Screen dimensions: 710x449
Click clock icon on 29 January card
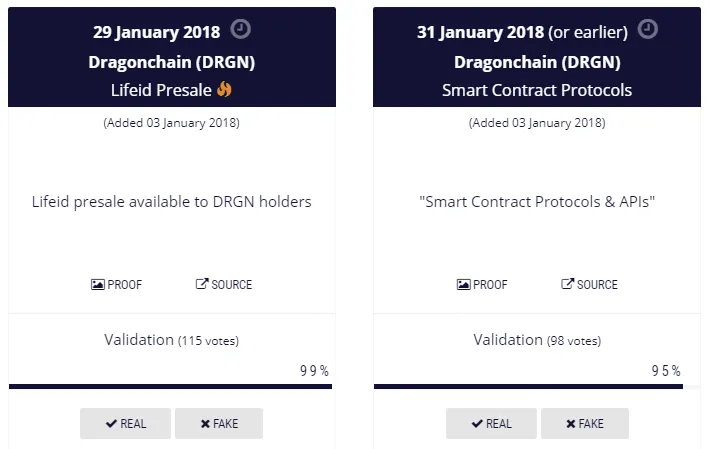(x=240, y=29)
